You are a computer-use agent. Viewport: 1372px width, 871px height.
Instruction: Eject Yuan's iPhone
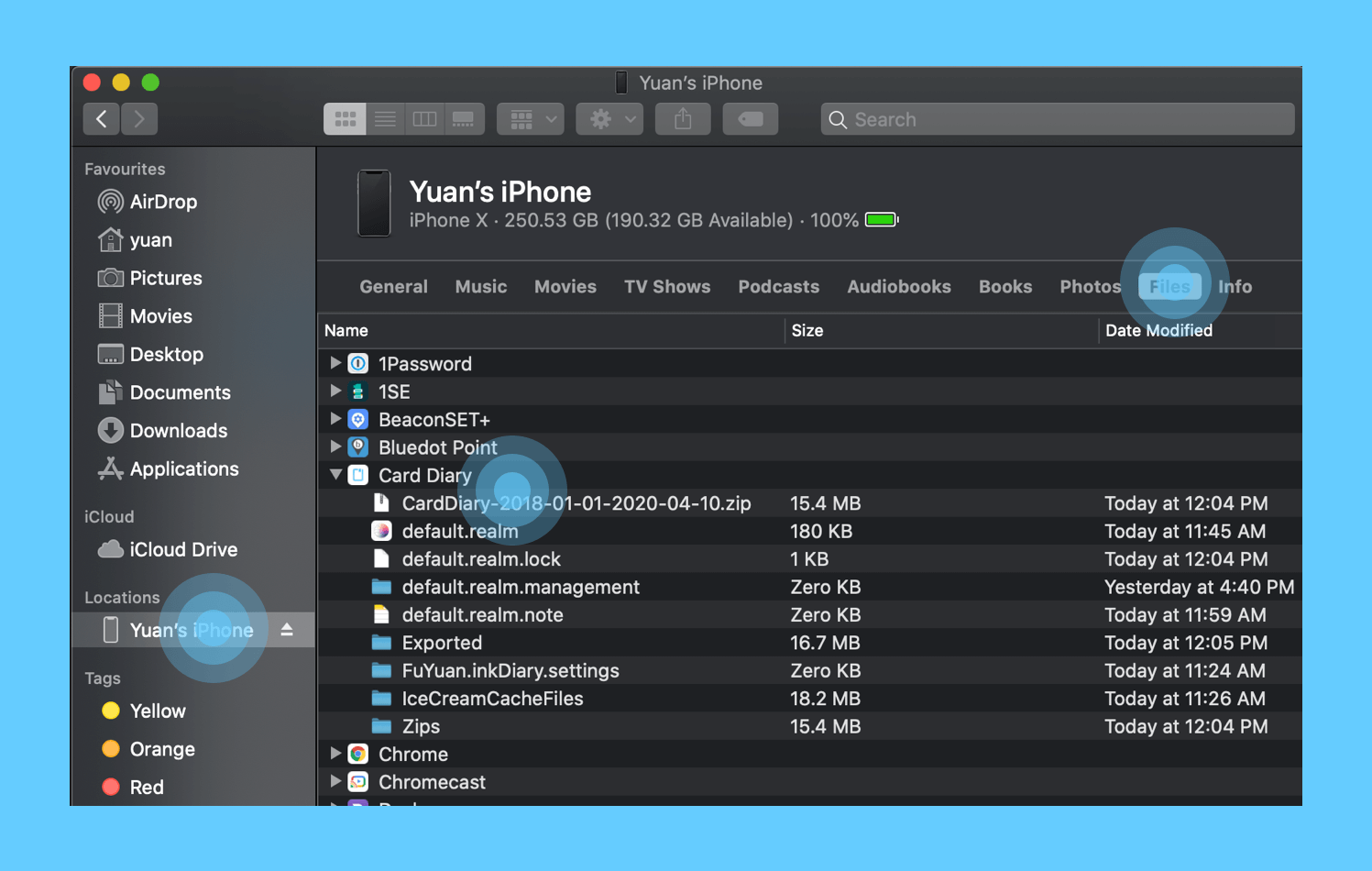(x=287, y=630)
